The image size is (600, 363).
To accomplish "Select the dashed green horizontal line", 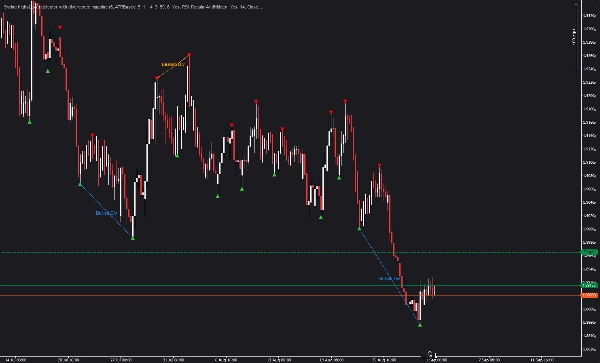I will click(x=290, y=252).
